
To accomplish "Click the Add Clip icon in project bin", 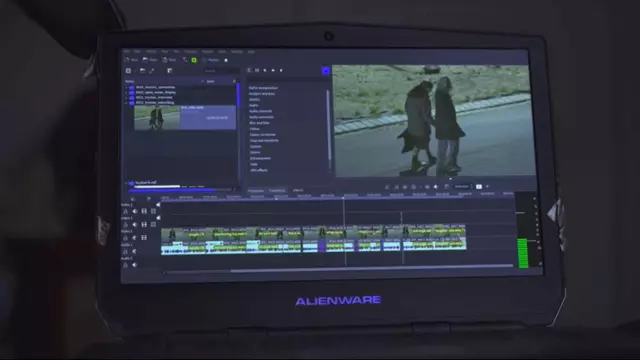I will coord(128,71).
